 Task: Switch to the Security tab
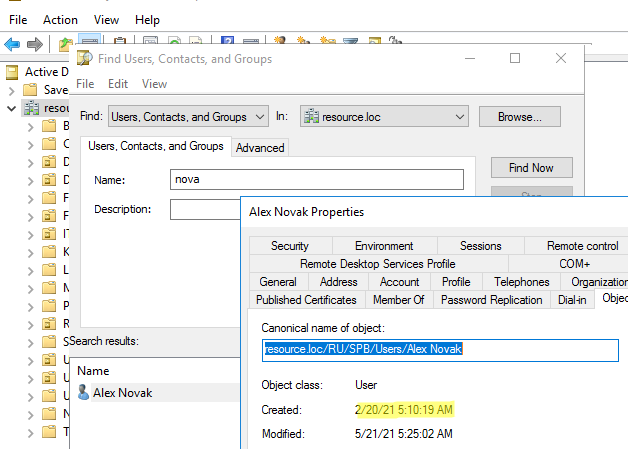(290, 246)
